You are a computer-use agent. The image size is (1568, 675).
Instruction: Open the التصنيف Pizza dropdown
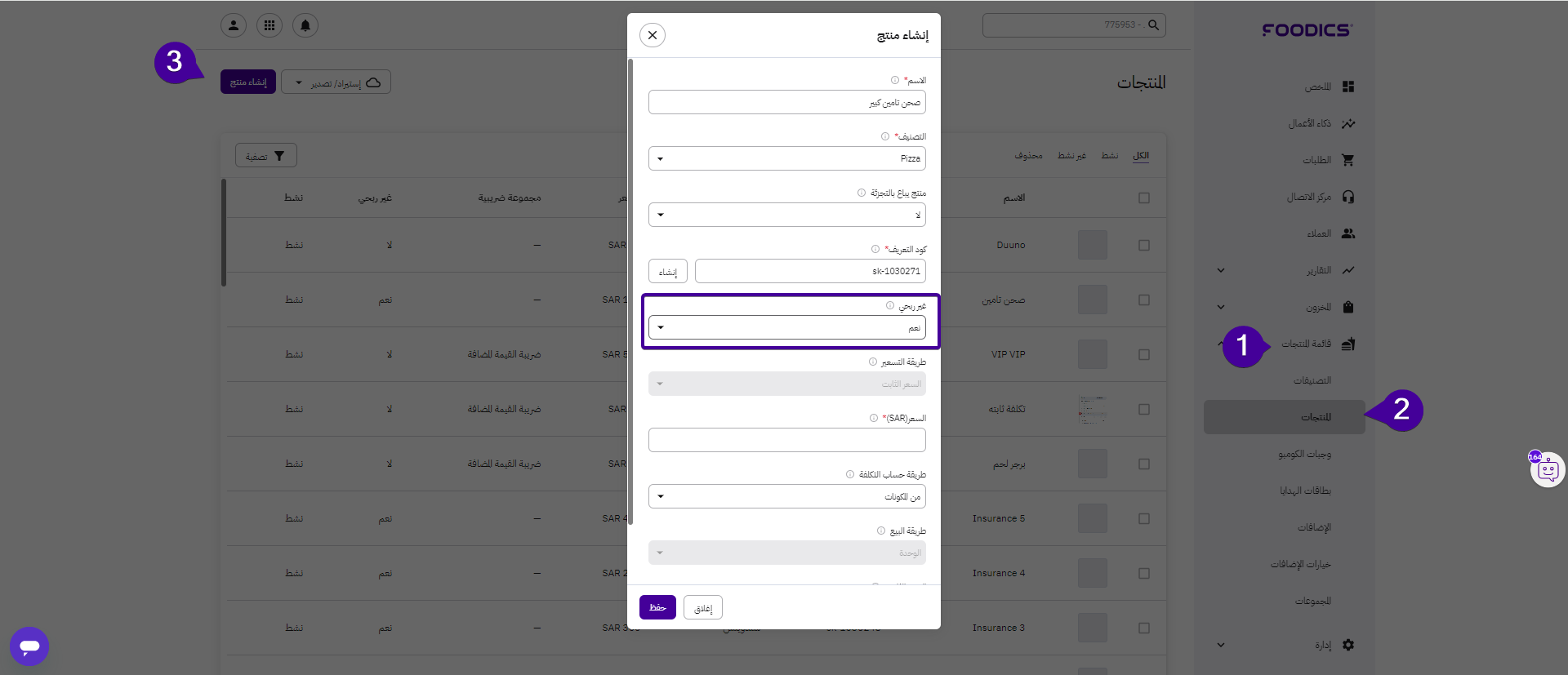pos(787,158)
